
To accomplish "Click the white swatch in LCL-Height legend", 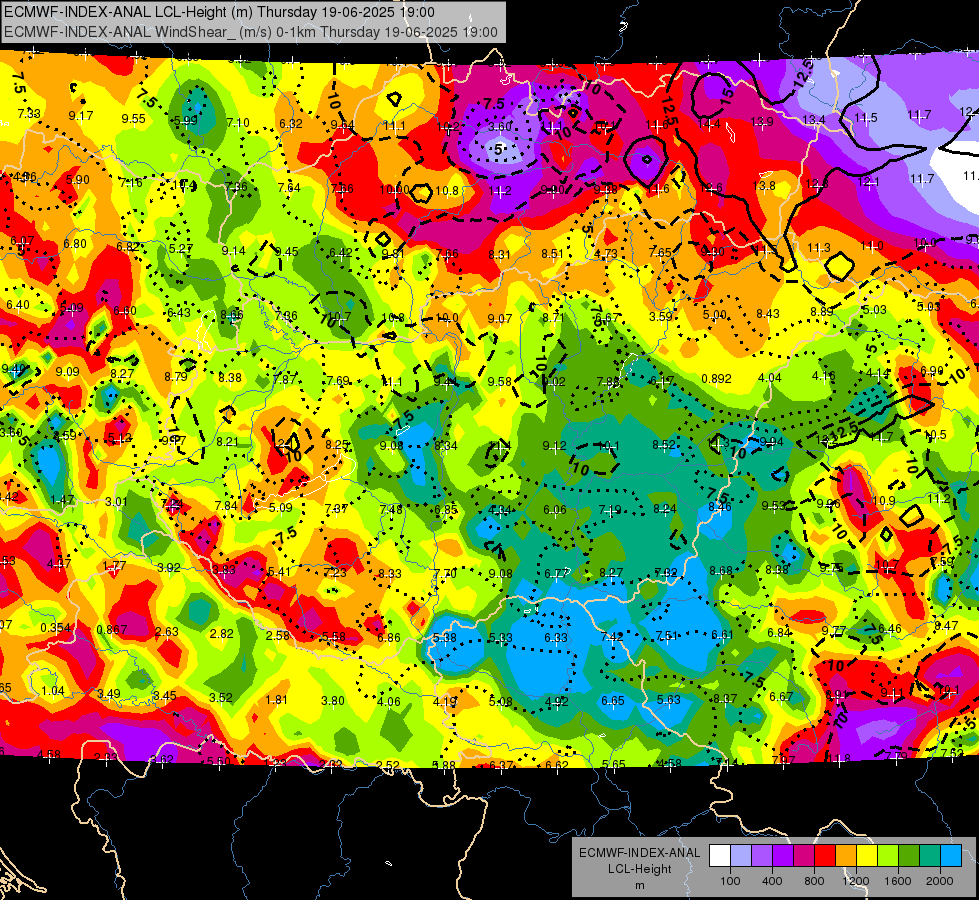I will click(x=720, y=856).
